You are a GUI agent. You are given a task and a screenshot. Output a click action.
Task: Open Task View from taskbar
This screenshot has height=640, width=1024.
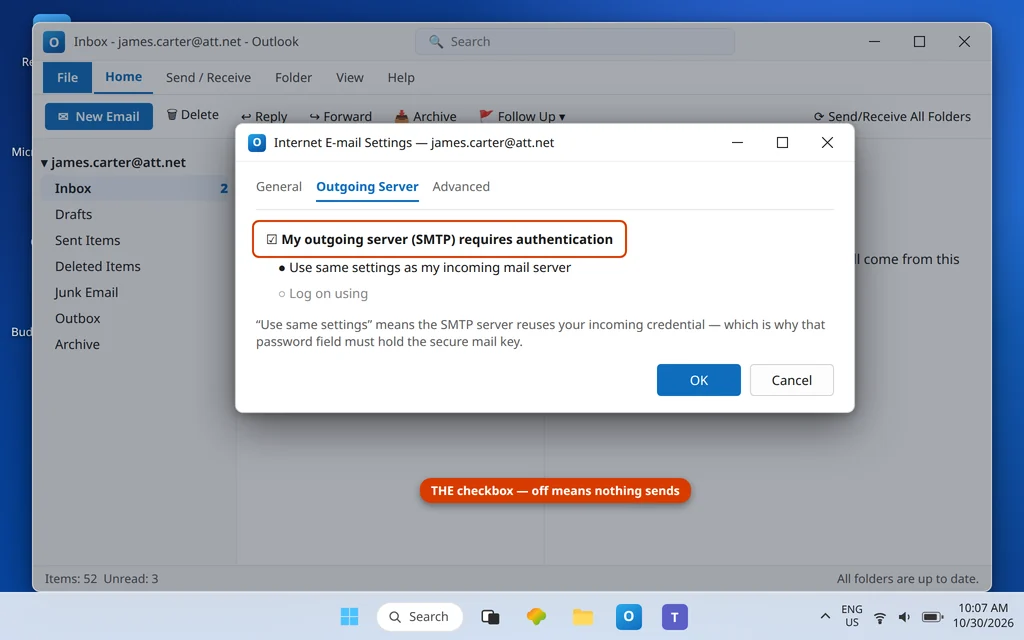[x=490, y=616]
